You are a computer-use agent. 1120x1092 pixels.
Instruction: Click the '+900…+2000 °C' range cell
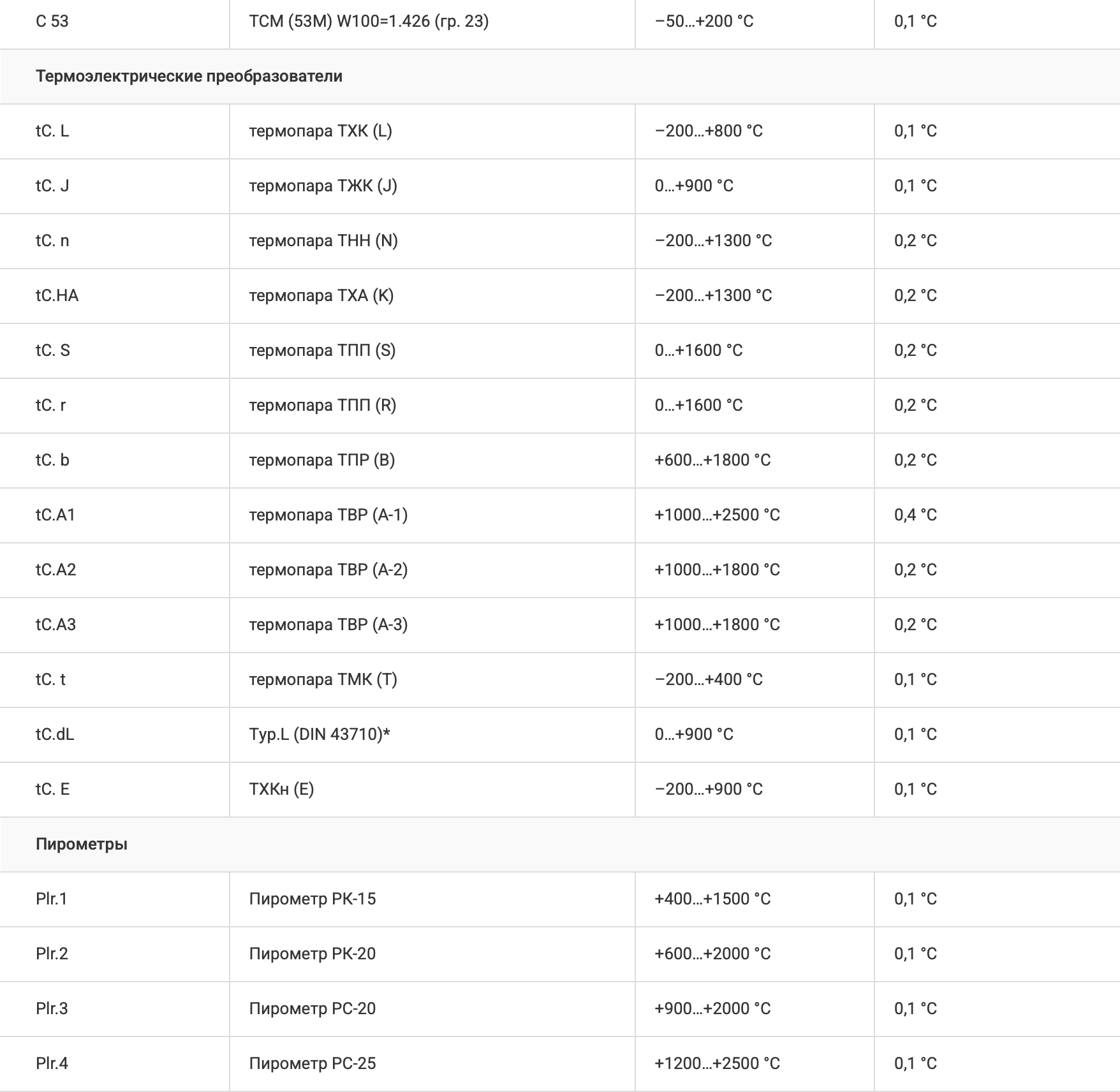712,1009
